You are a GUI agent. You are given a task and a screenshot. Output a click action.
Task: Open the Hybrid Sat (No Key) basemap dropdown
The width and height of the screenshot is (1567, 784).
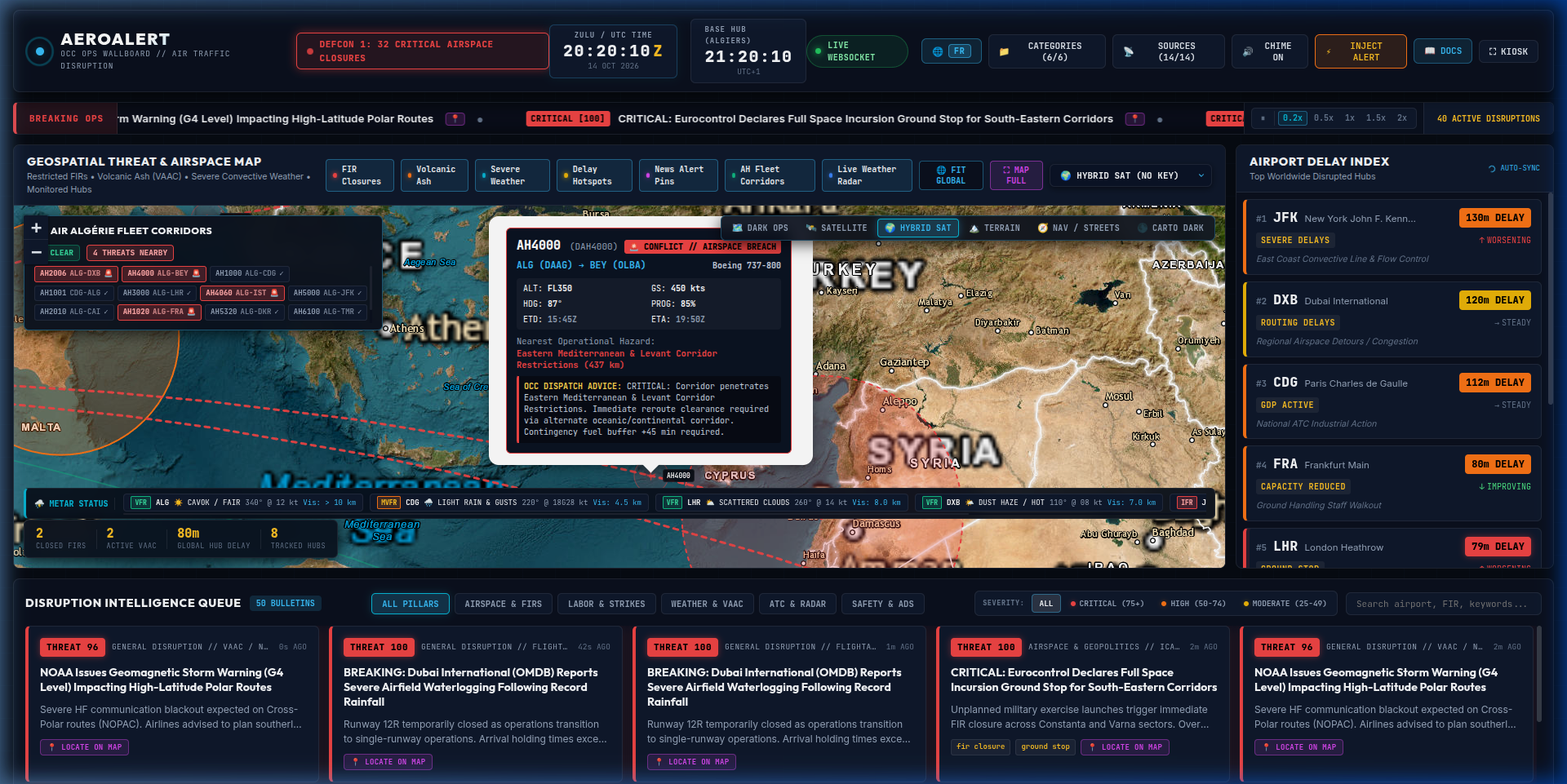(x=1130, y=175)
